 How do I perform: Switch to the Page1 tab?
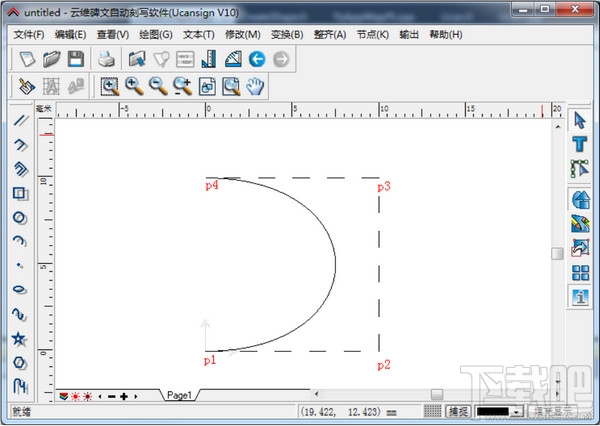(x=180, y=396)
